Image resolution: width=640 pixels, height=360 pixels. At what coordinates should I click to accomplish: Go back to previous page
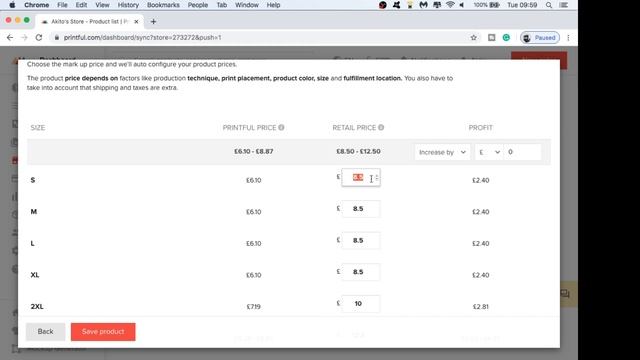(10, 38)
